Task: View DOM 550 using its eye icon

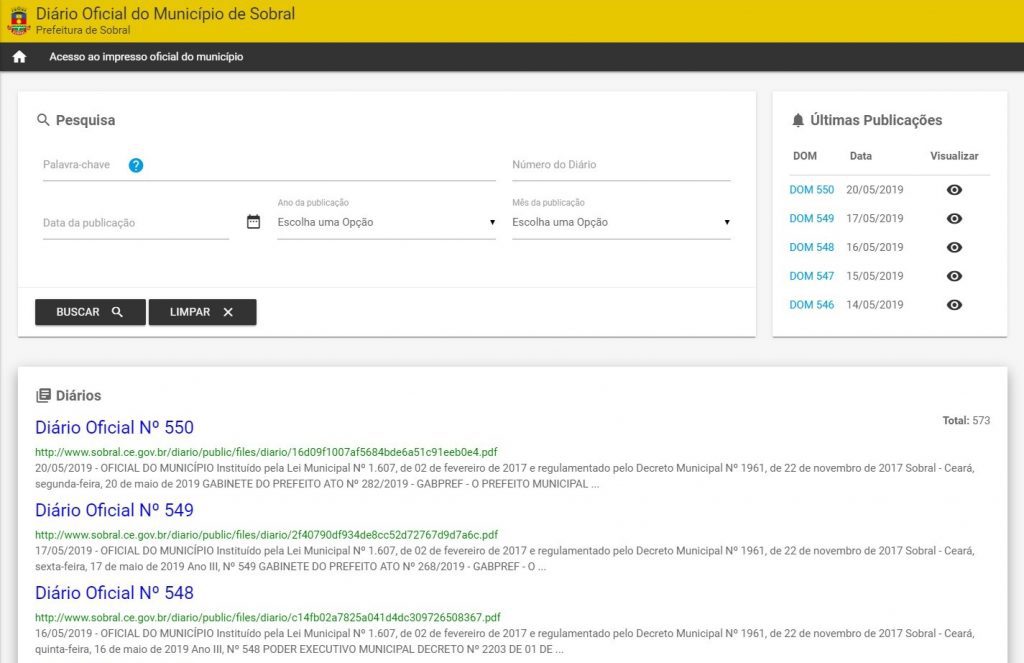Action: coord(954,190)
